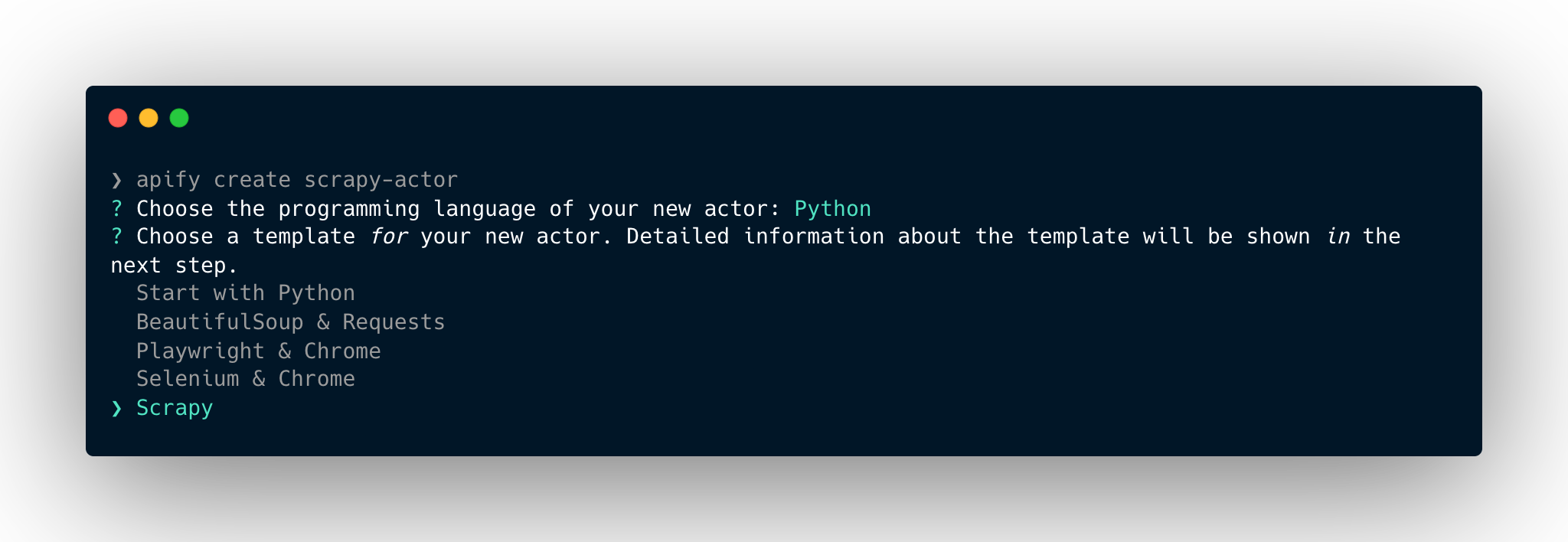Click the word scrapy-actor in command line
Viewport: 1568px width, 542px height.
[381, 180]
